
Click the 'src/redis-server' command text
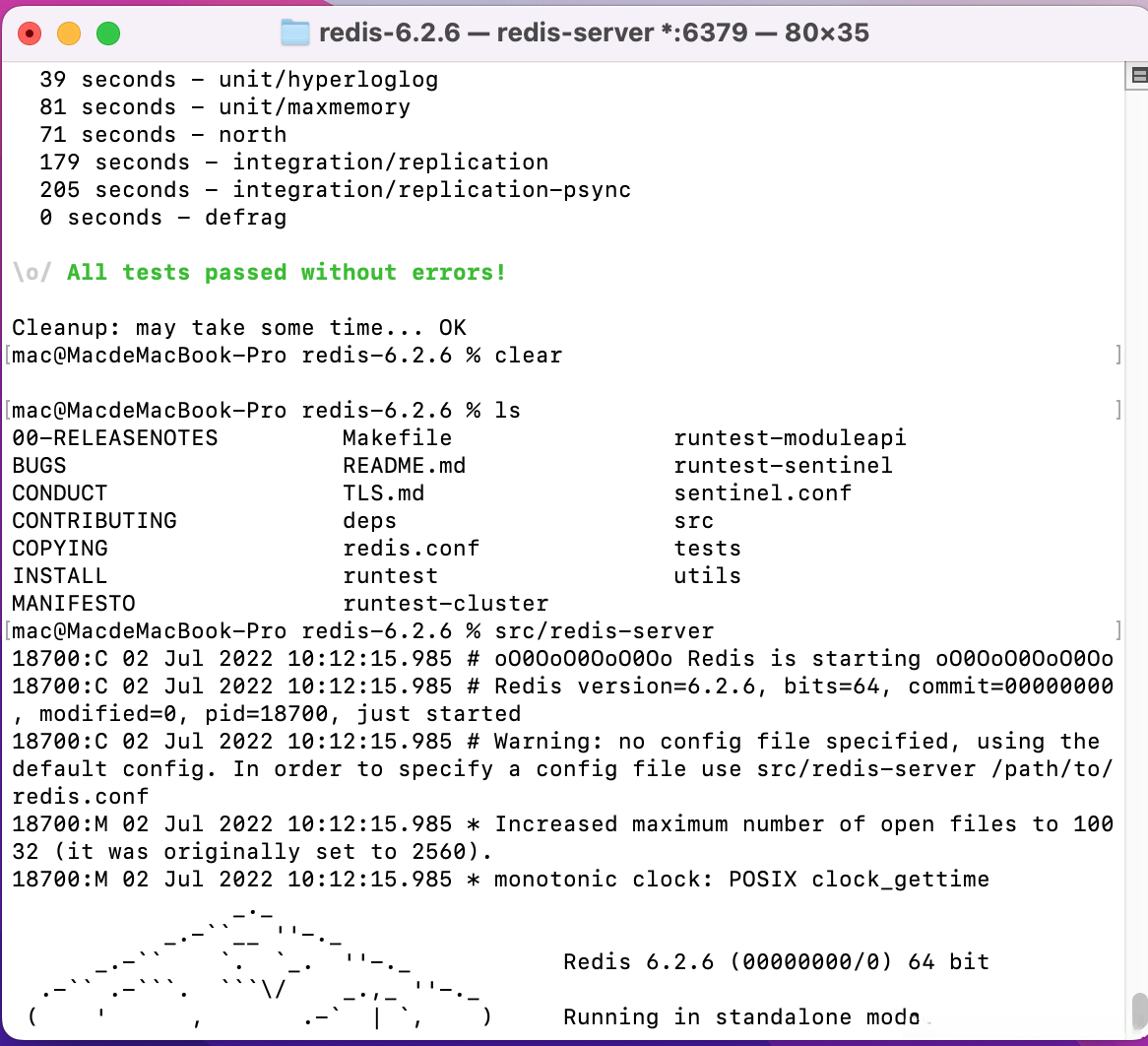click(604, 630)
